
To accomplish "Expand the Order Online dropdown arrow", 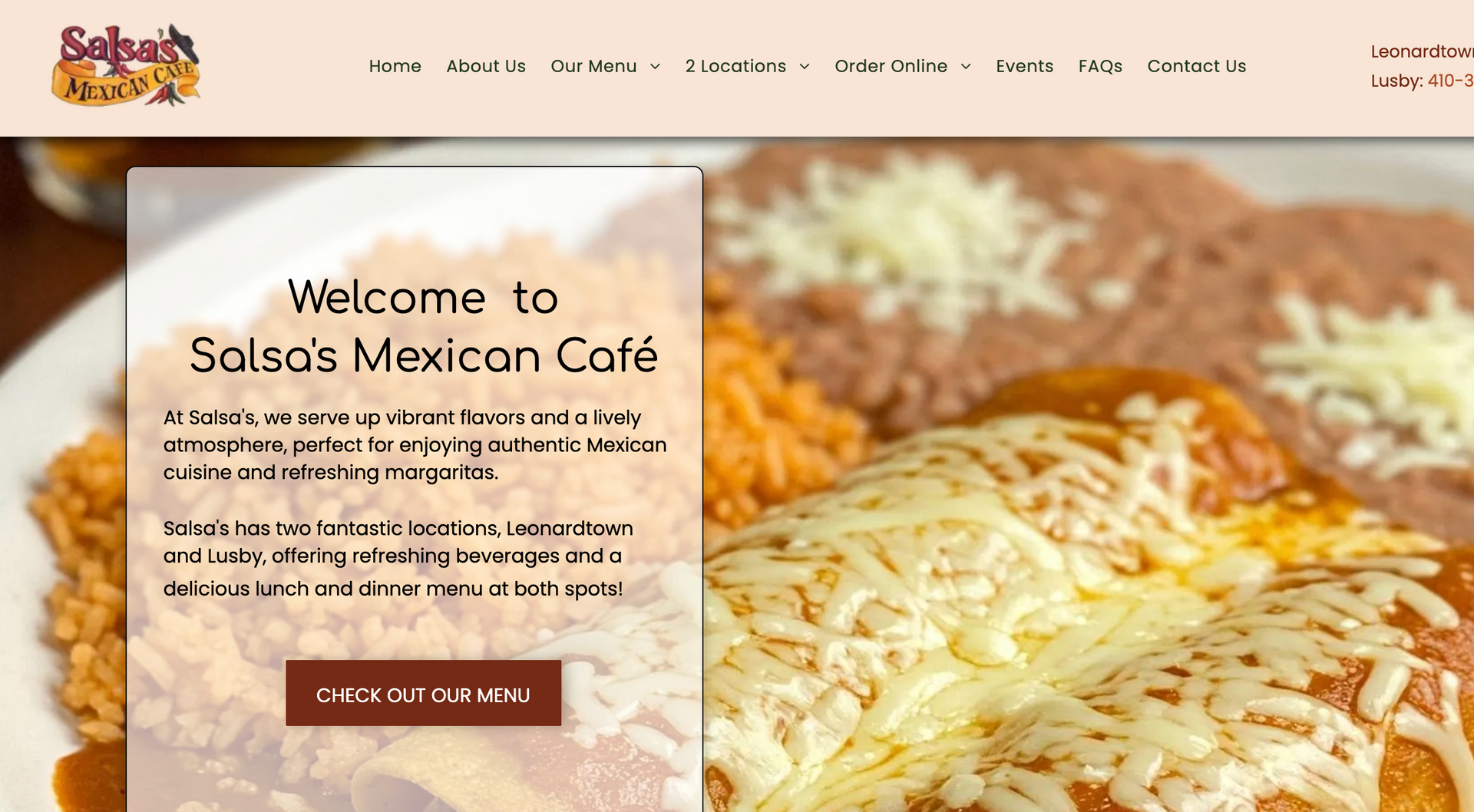I will click(x=966, y=67).
